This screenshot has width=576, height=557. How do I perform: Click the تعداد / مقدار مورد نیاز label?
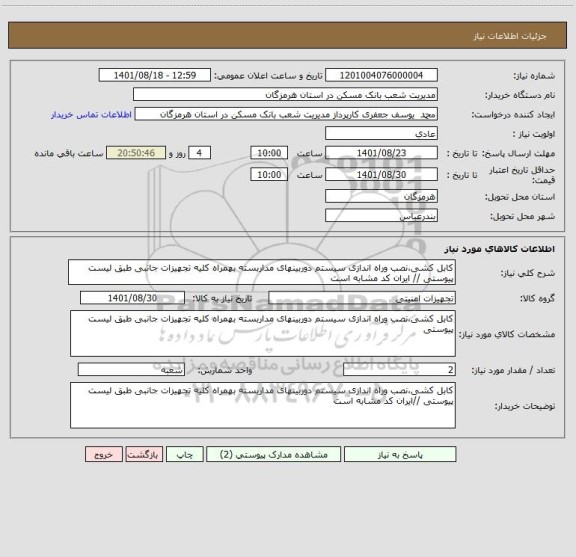click(513, 370)
